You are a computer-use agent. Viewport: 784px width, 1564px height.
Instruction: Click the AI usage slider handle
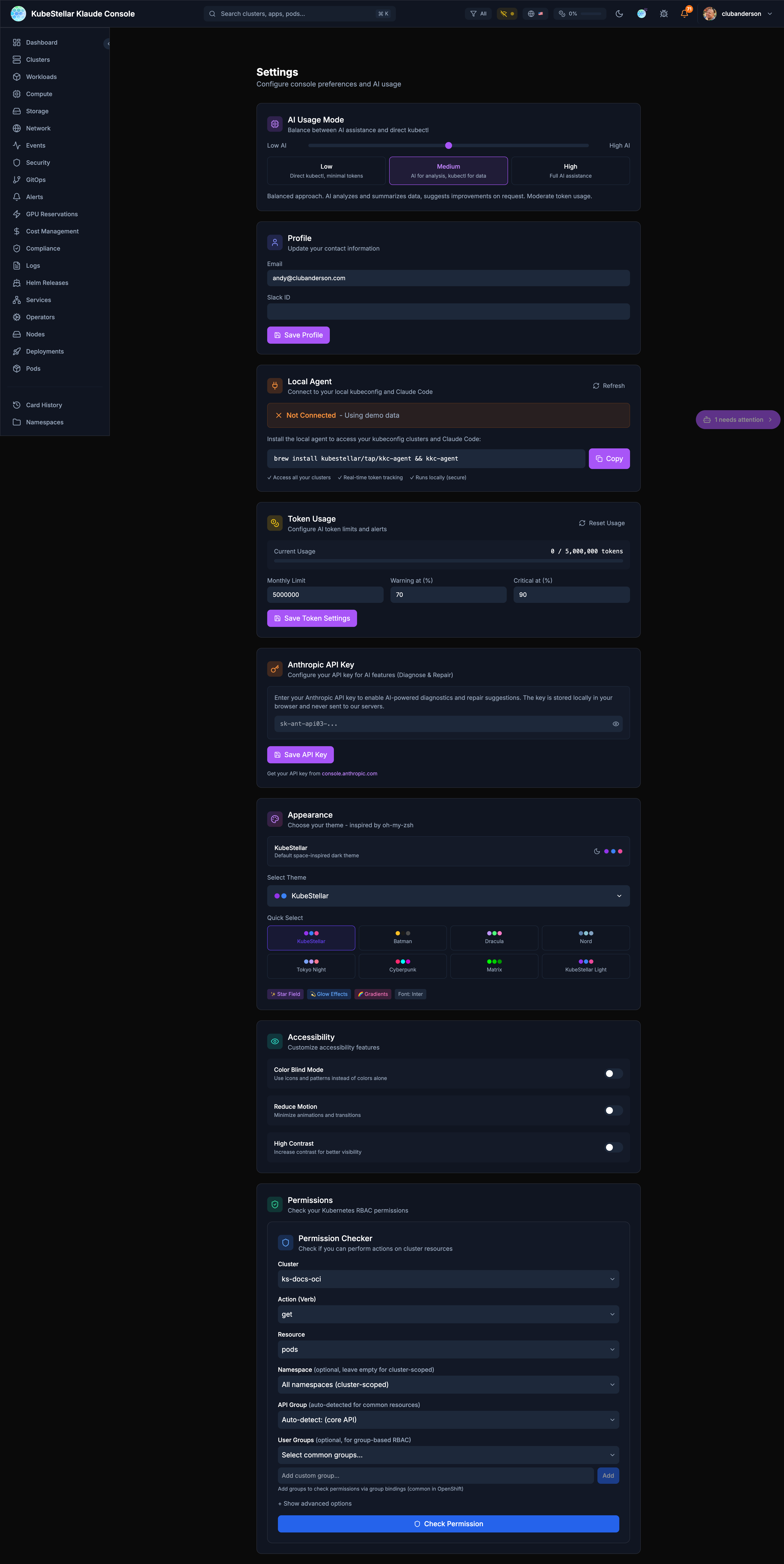448,146
